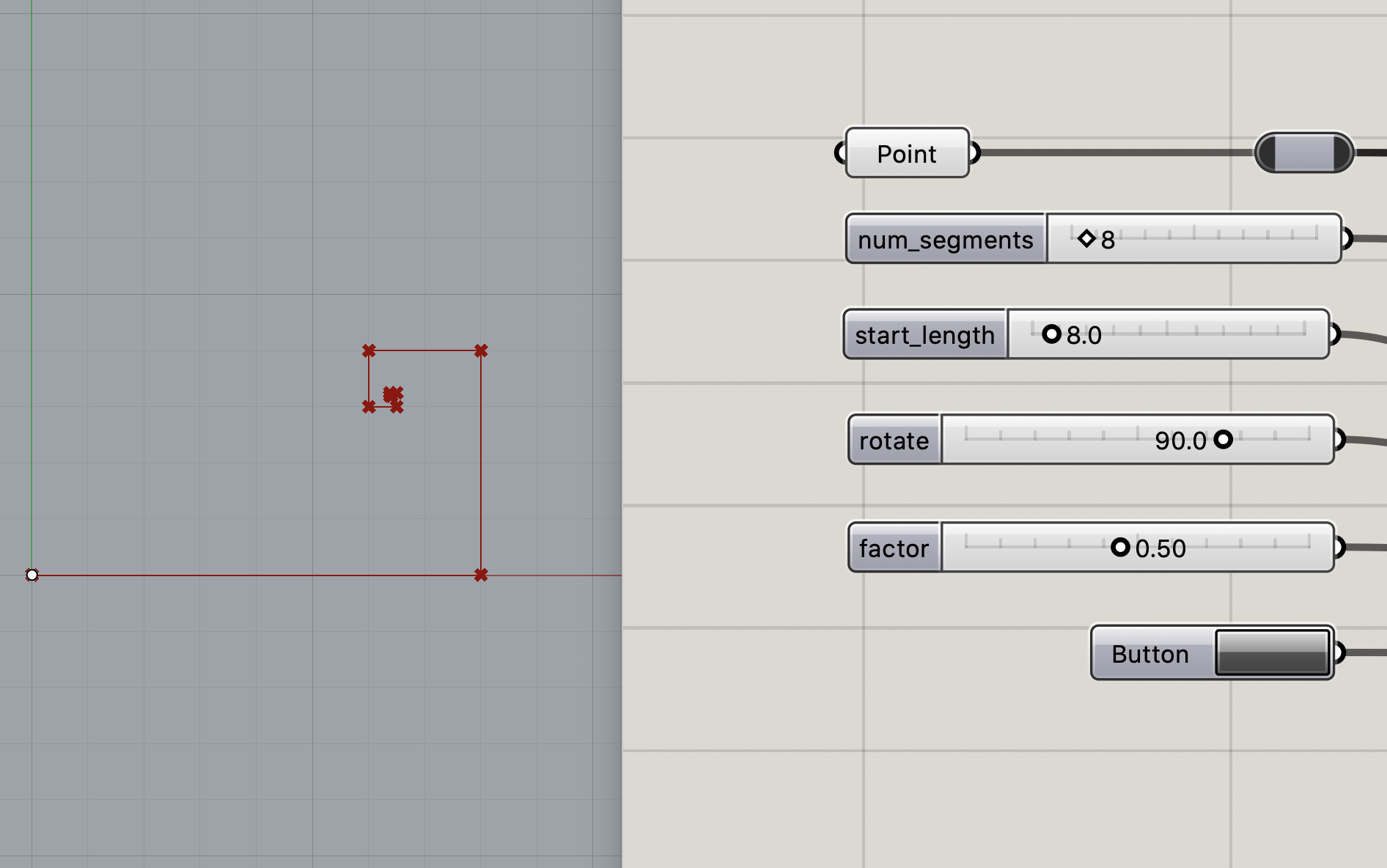This screenshot has height=868, width=1387.
Task: Select the Point parameter component
Action: [907, 154]
